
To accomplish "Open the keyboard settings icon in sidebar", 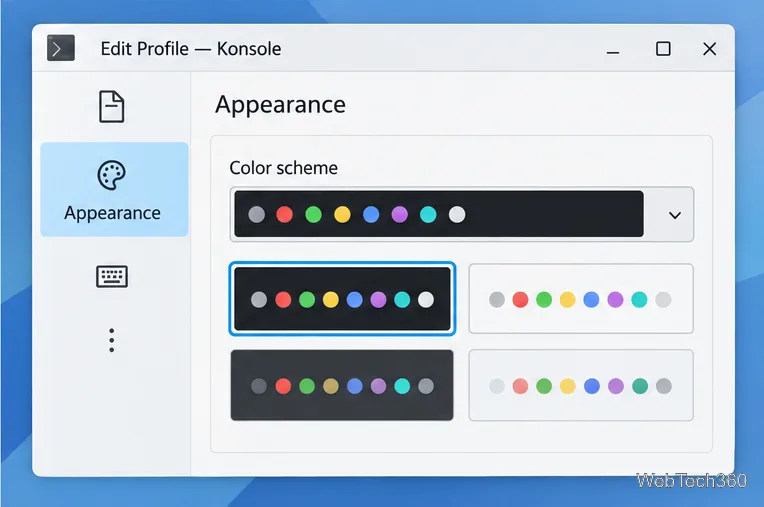I will coord(112,276).
